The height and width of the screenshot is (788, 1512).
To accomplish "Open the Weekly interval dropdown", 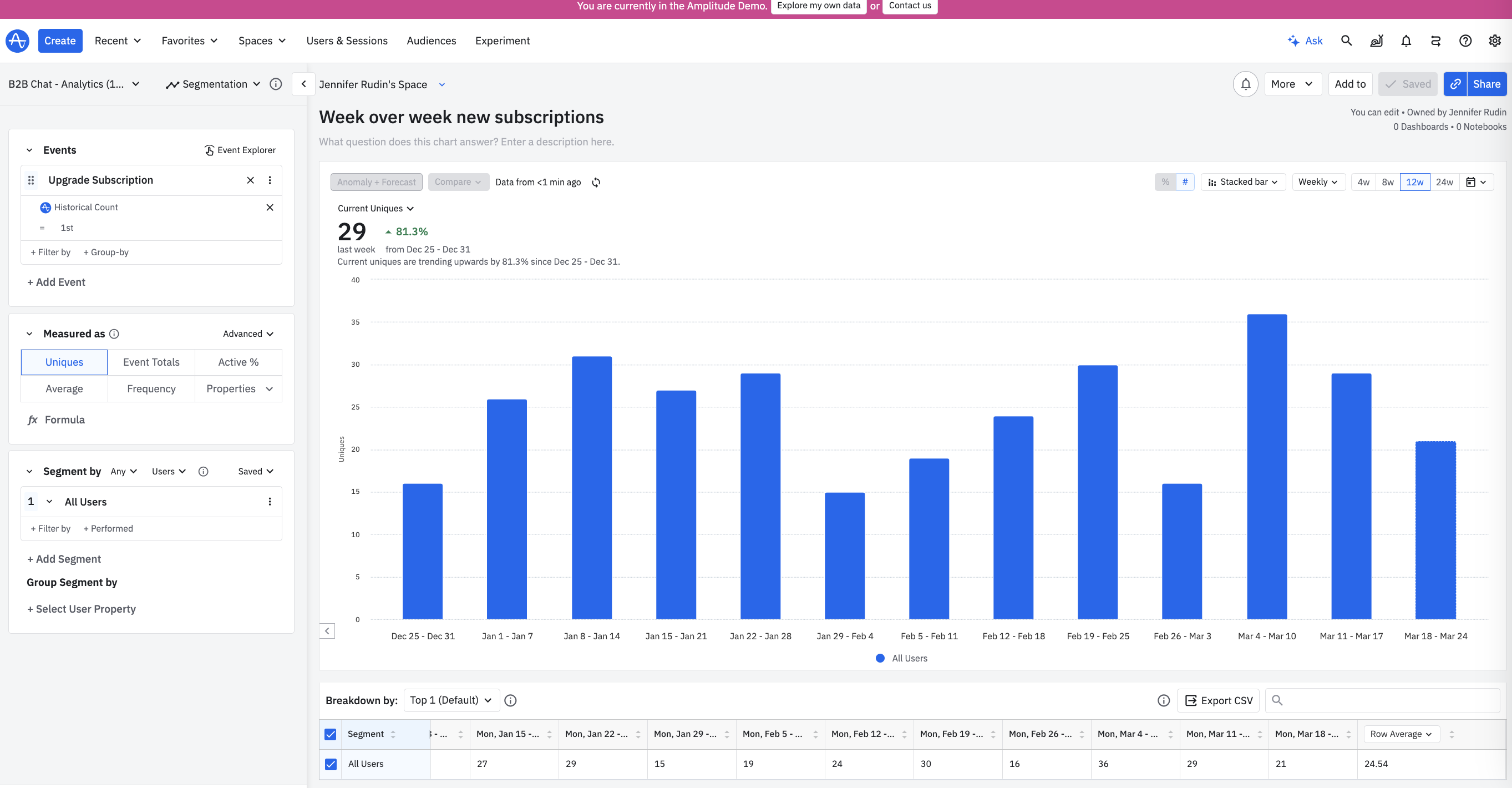I will (x=1318, y=182).
